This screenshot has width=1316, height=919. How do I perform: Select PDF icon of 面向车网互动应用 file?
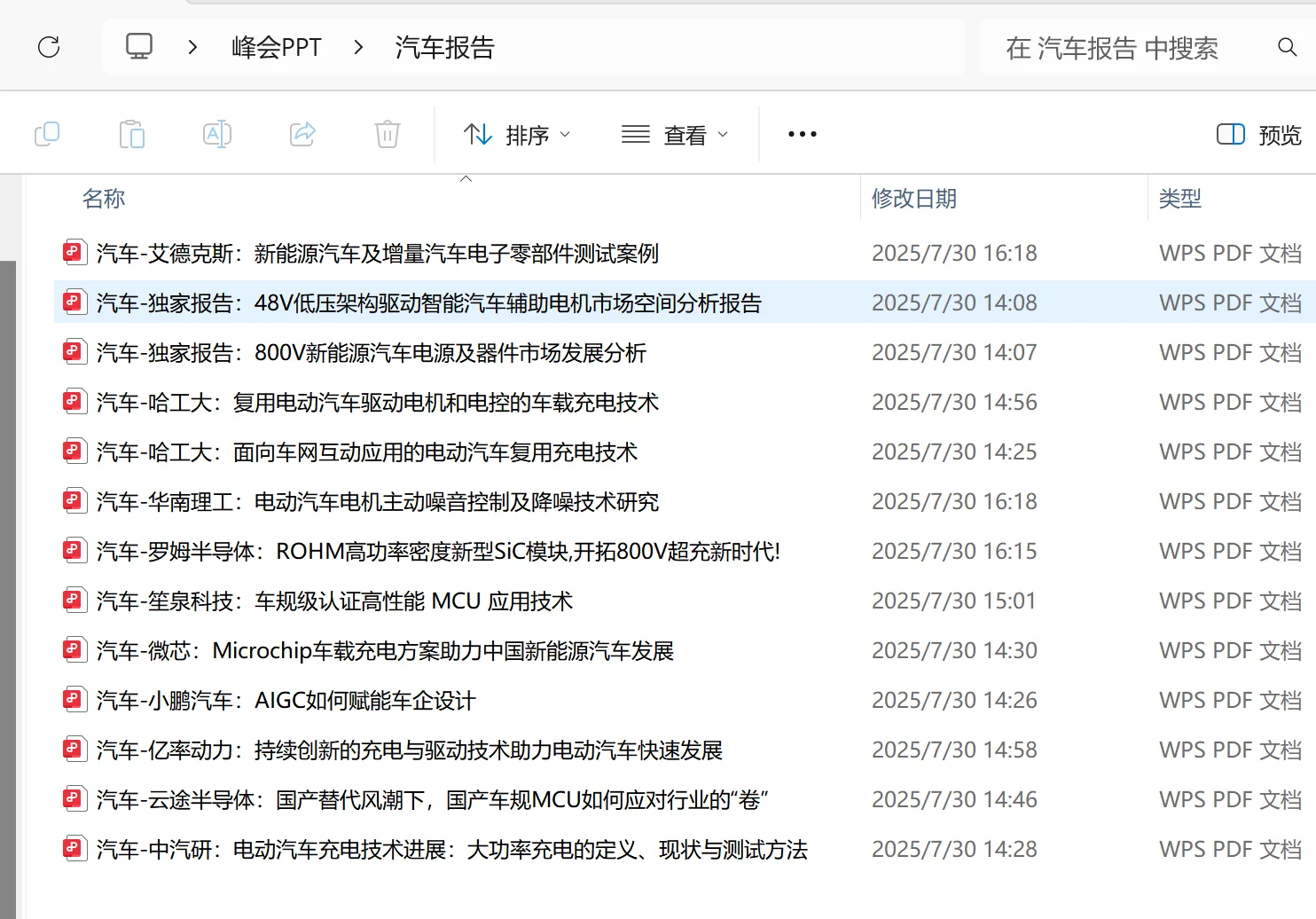point(74,452)
